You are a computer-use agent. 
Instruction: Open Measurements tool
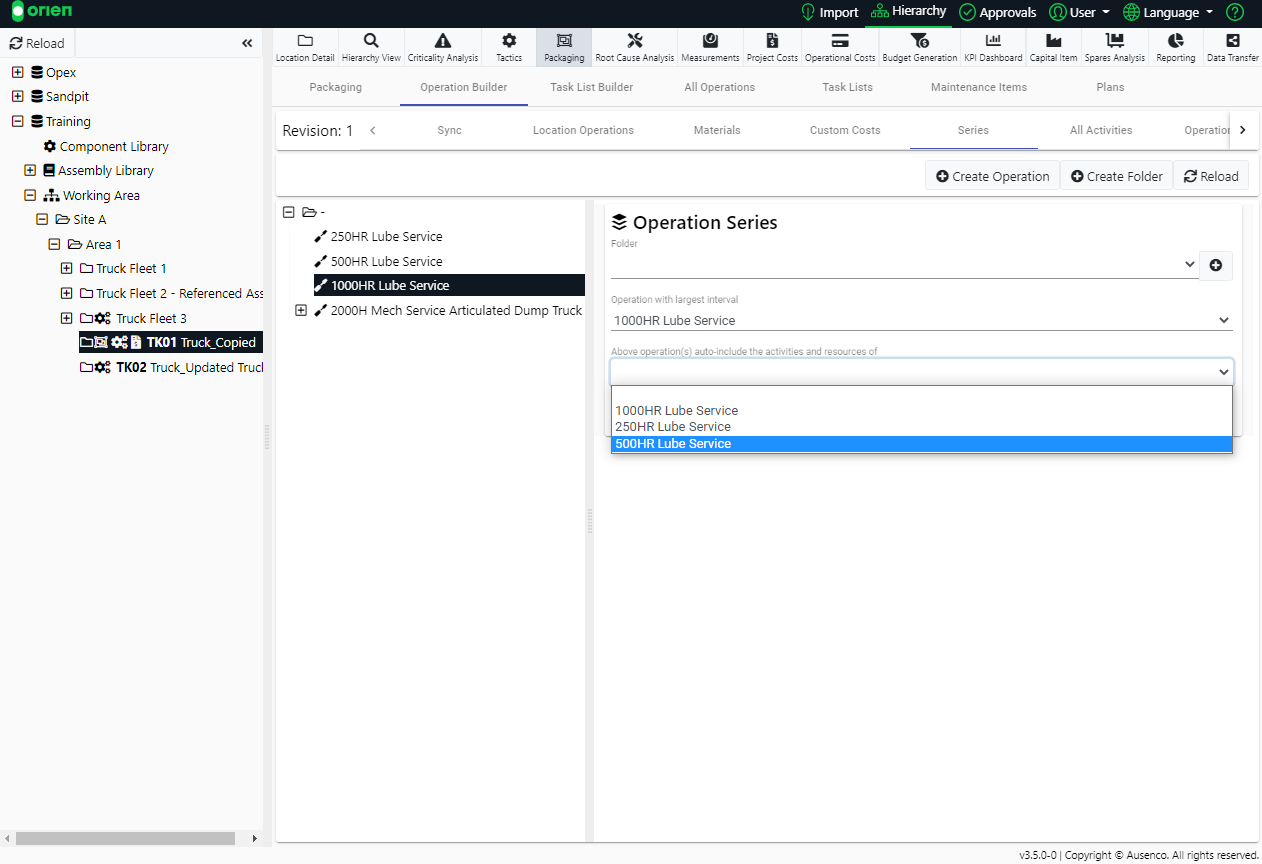[x=710, y=47]
